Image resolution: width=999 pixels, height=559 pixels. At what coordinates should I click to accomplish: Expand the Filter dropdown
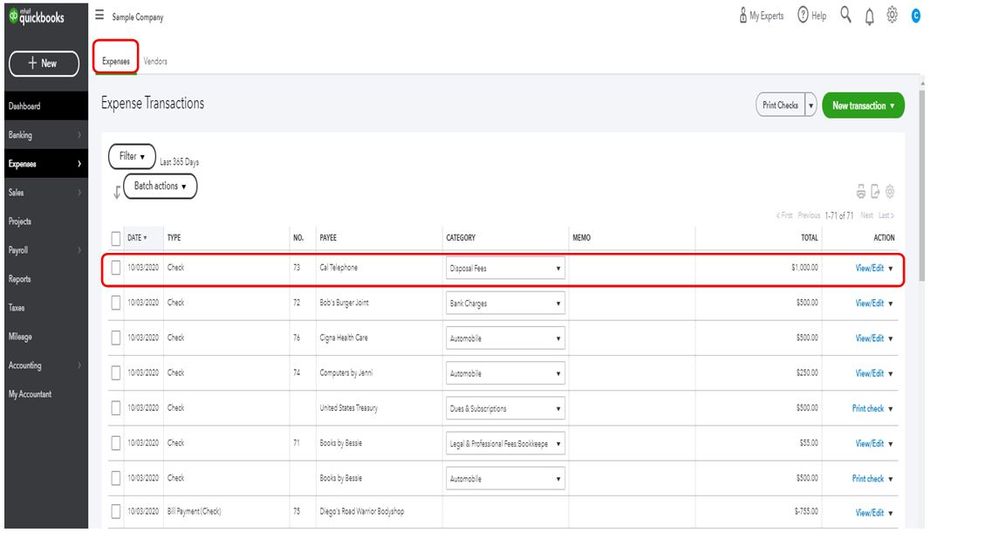[132, 157]
